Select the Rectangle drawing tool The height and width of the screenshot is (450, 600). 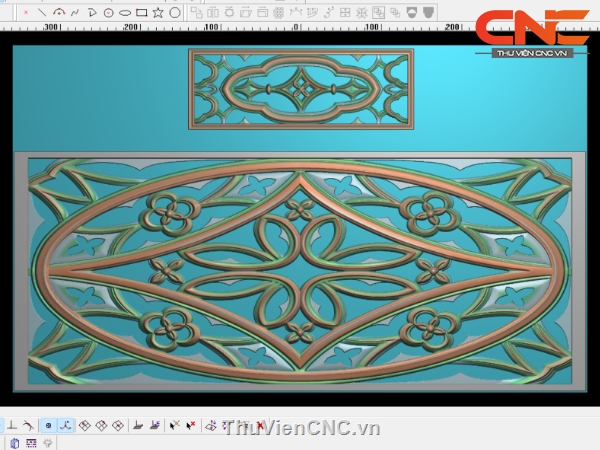point(142,13)
